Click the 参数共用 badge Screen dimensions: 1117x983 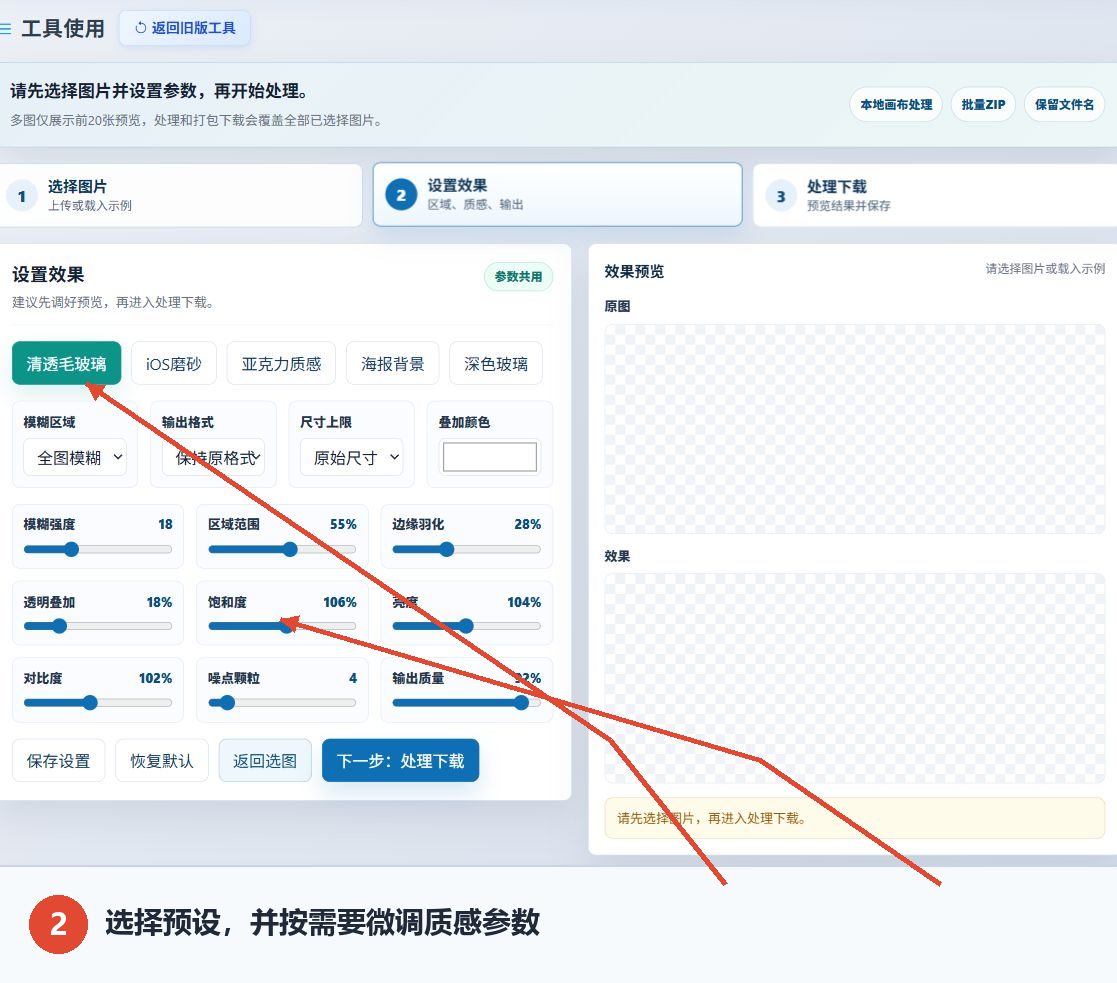click(518, 276)
